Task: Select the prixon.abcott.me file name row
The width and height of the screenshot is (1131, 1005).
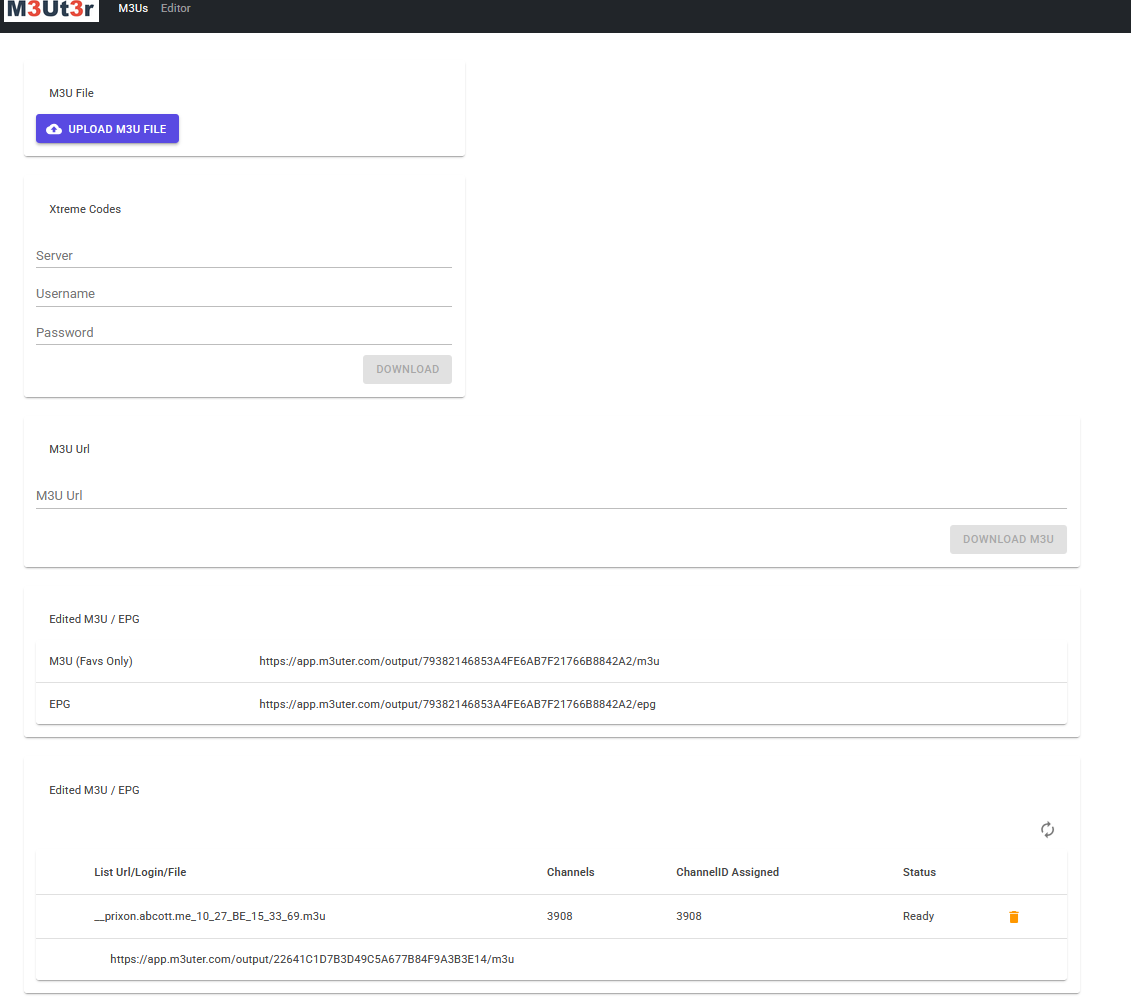Action: click(x=209, y=916)
